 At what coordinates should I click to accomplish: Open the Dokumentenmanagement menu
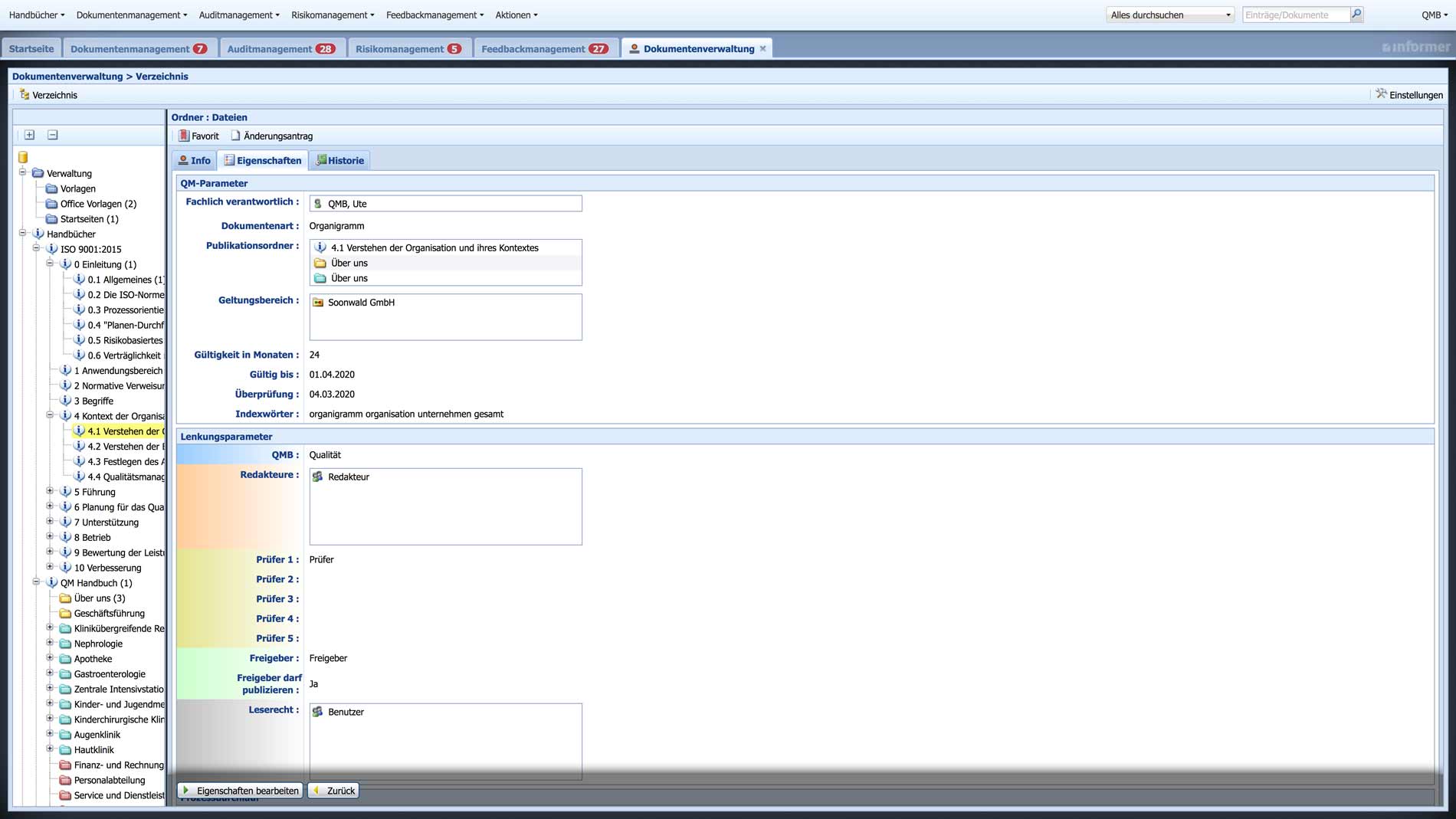pyautogui.click(x=132, y=15)
